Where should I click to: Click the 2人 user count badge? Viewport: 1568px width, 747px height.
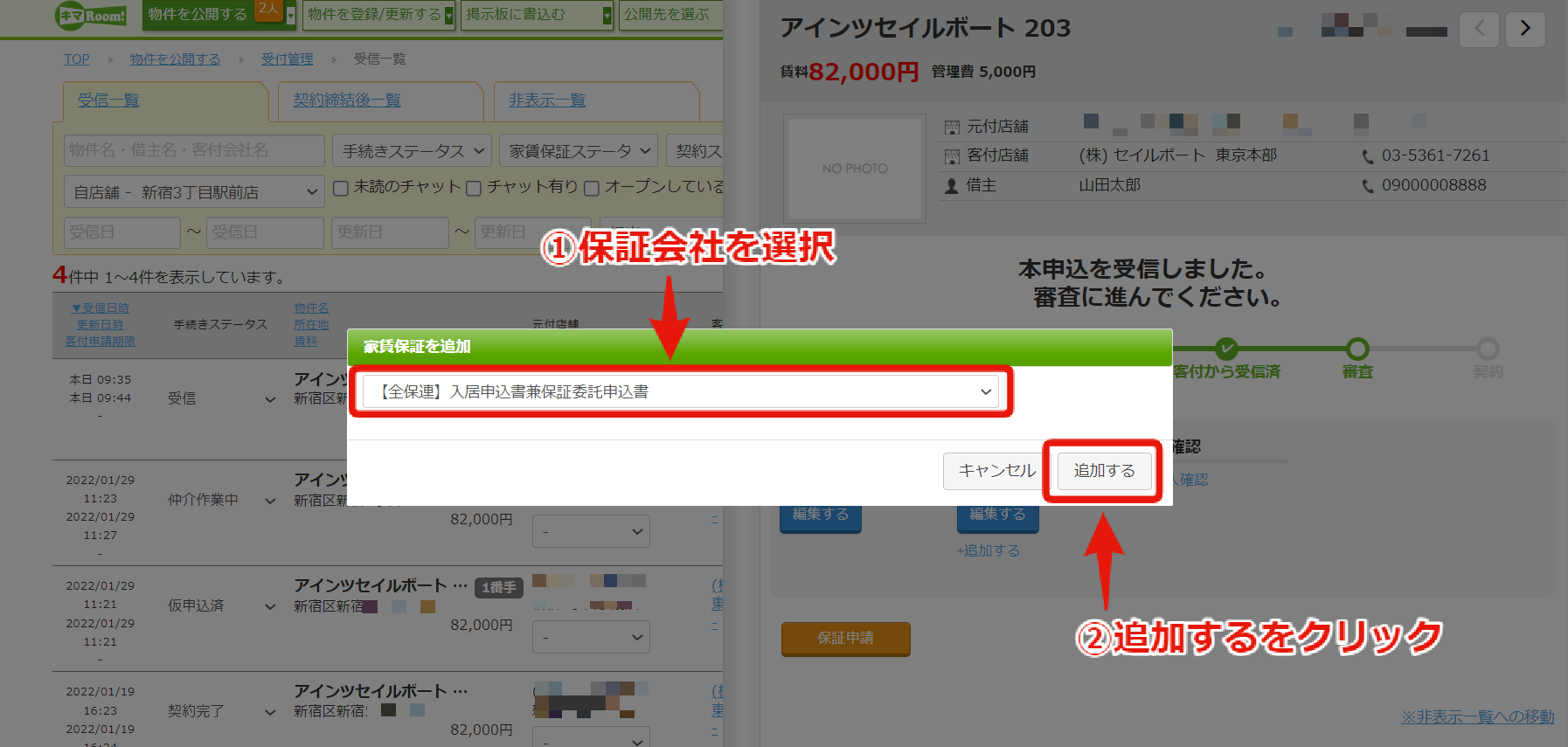click(x=268, y=10)
